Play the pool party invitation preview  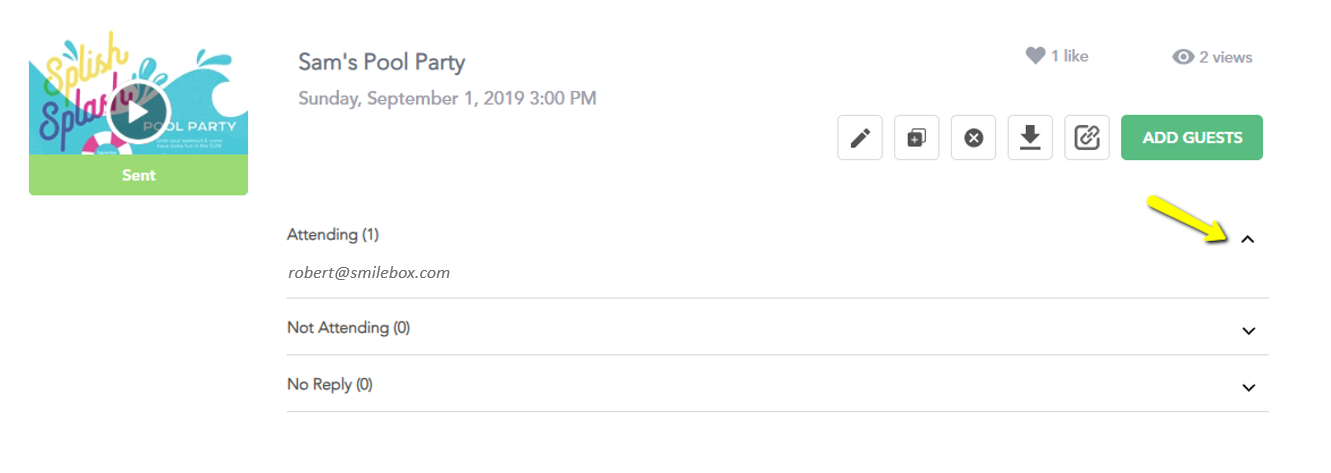click(x=139, y=111)
